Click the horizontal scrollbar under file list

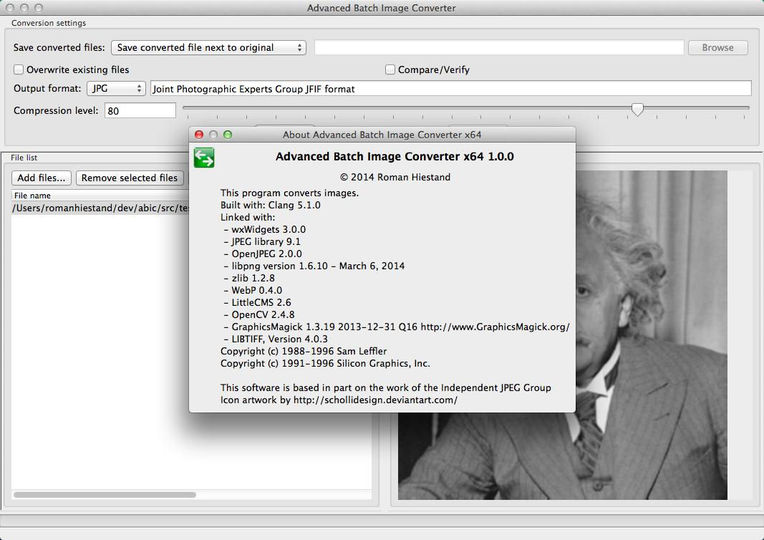point(105,495)
